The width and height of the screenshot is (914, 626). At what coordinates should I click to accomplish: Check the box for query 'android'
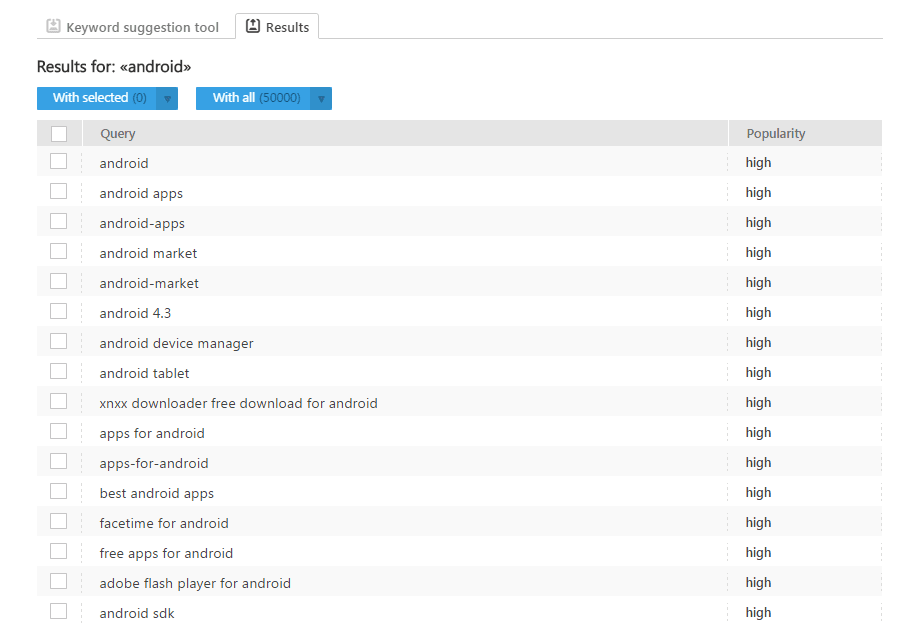(58, 161)
